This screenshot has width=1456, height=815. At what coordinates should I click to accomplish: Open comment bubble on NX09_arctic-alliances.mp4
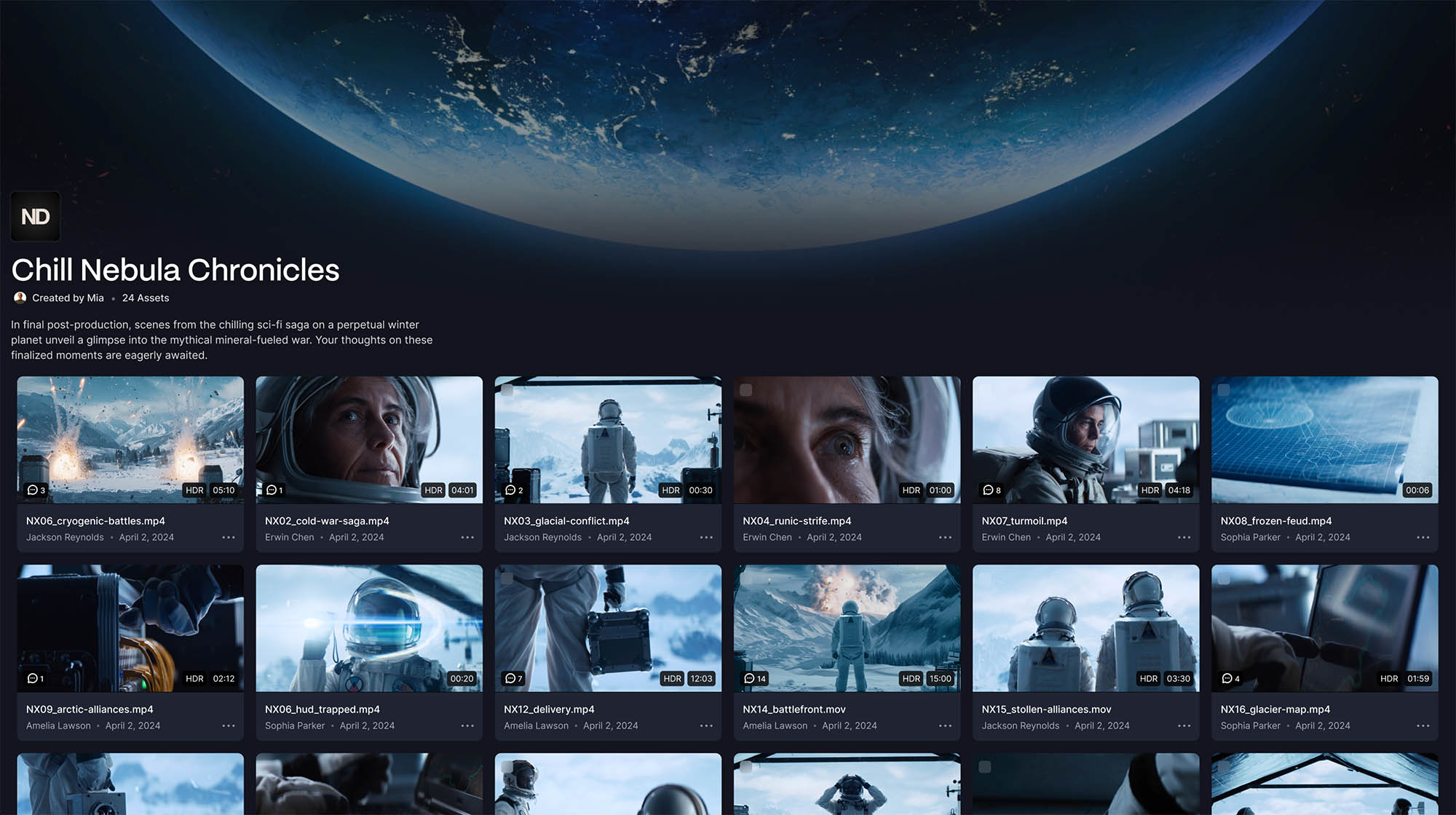coord(36,679)
